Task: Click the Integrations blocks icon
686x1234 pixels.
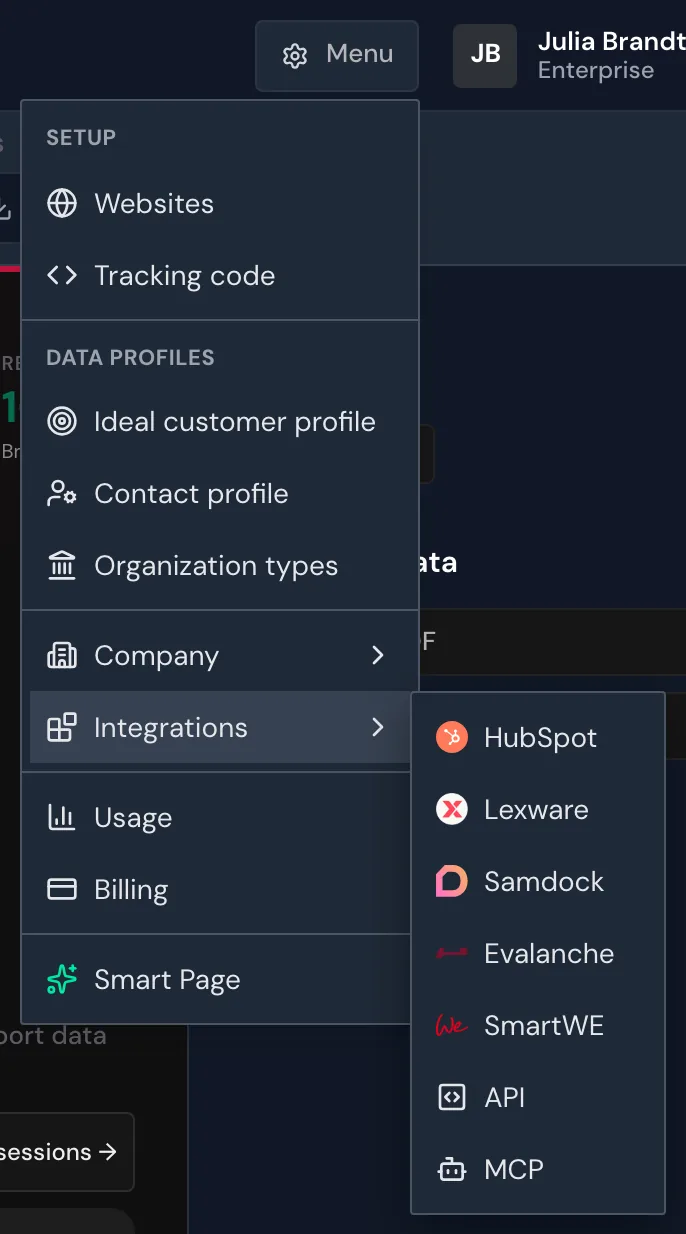Action: (62, 728)
